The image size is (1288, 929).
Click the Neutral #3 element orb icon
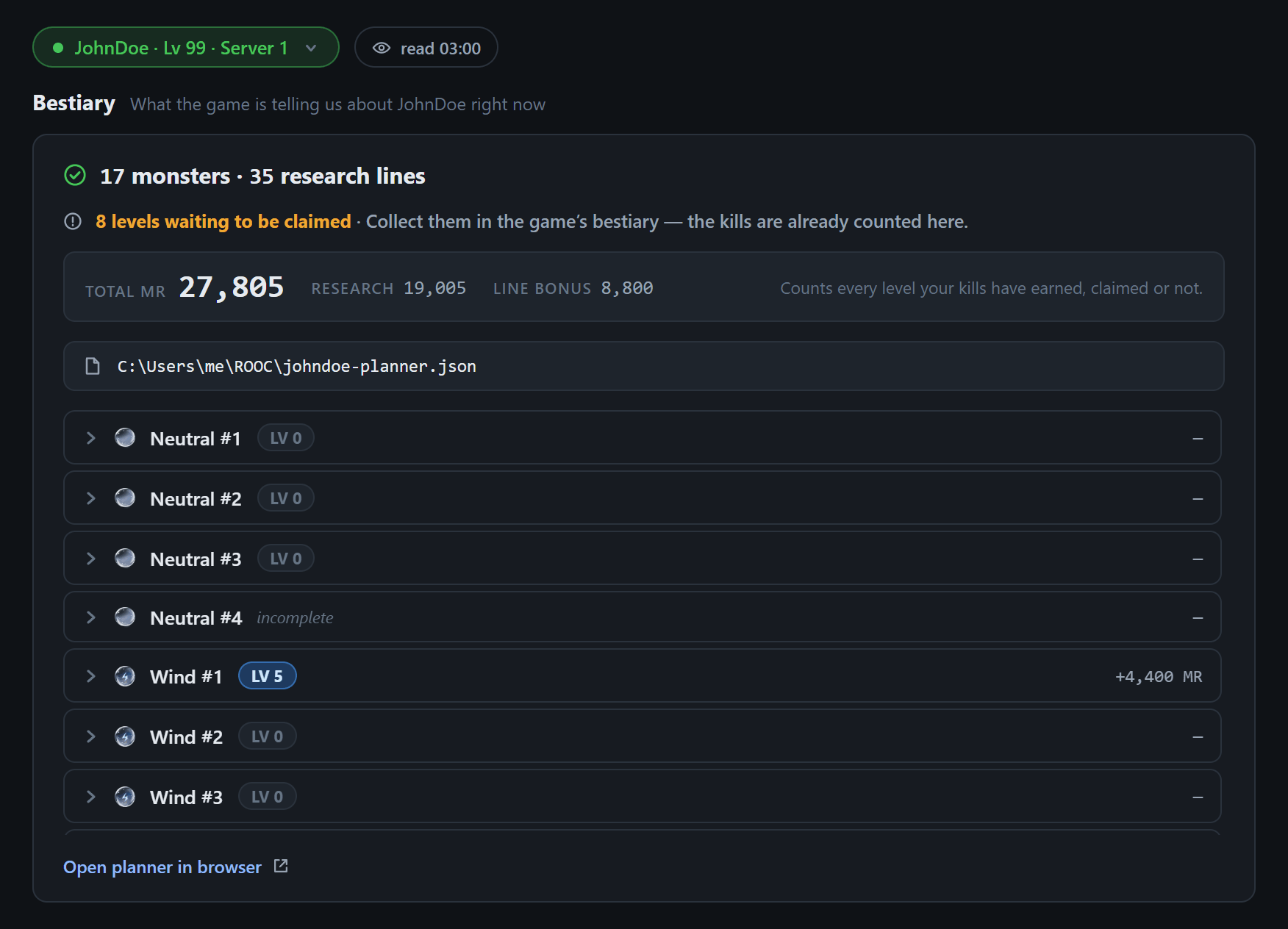pos(125,559)
